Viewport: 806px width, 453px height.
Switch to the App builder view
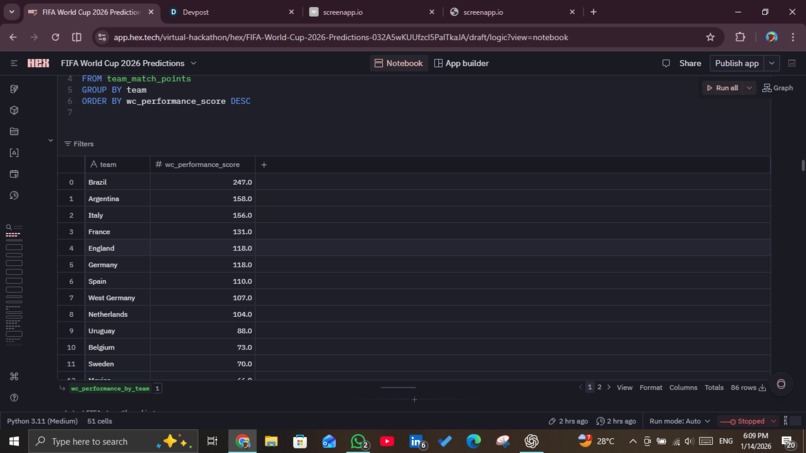pyautogui.click(x=461, y=63)
